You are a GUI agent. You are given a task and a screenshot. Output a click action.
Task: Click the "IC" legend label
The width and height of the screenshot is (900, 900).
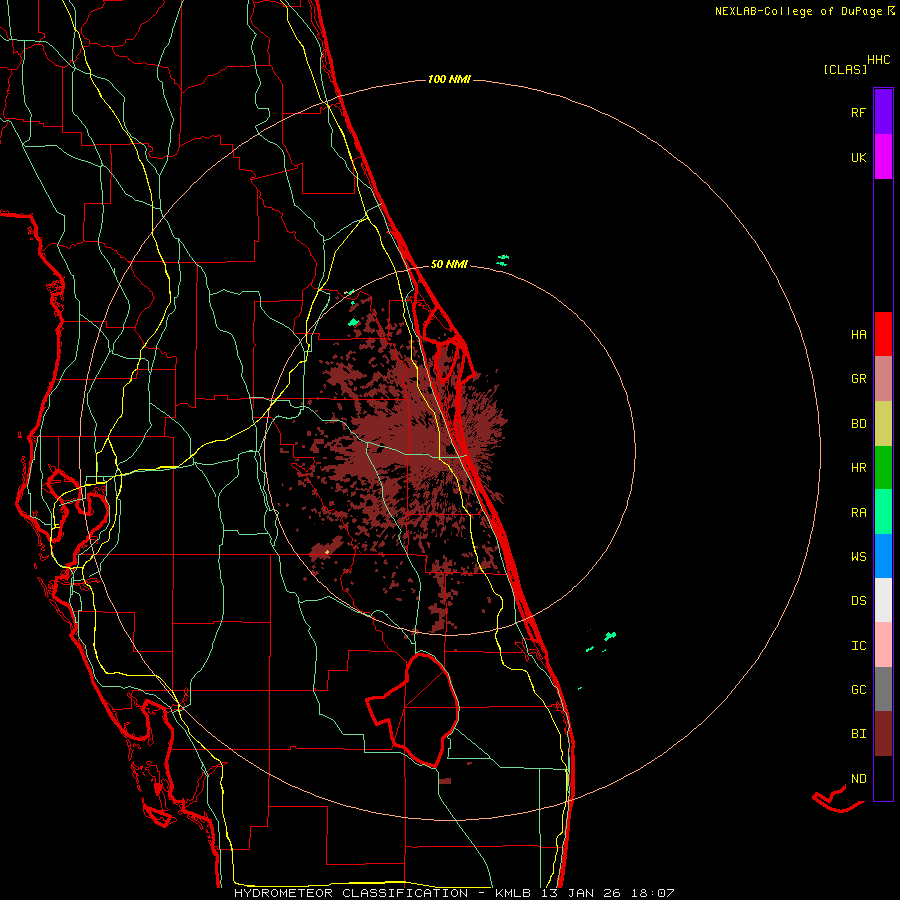pos(858,646)
